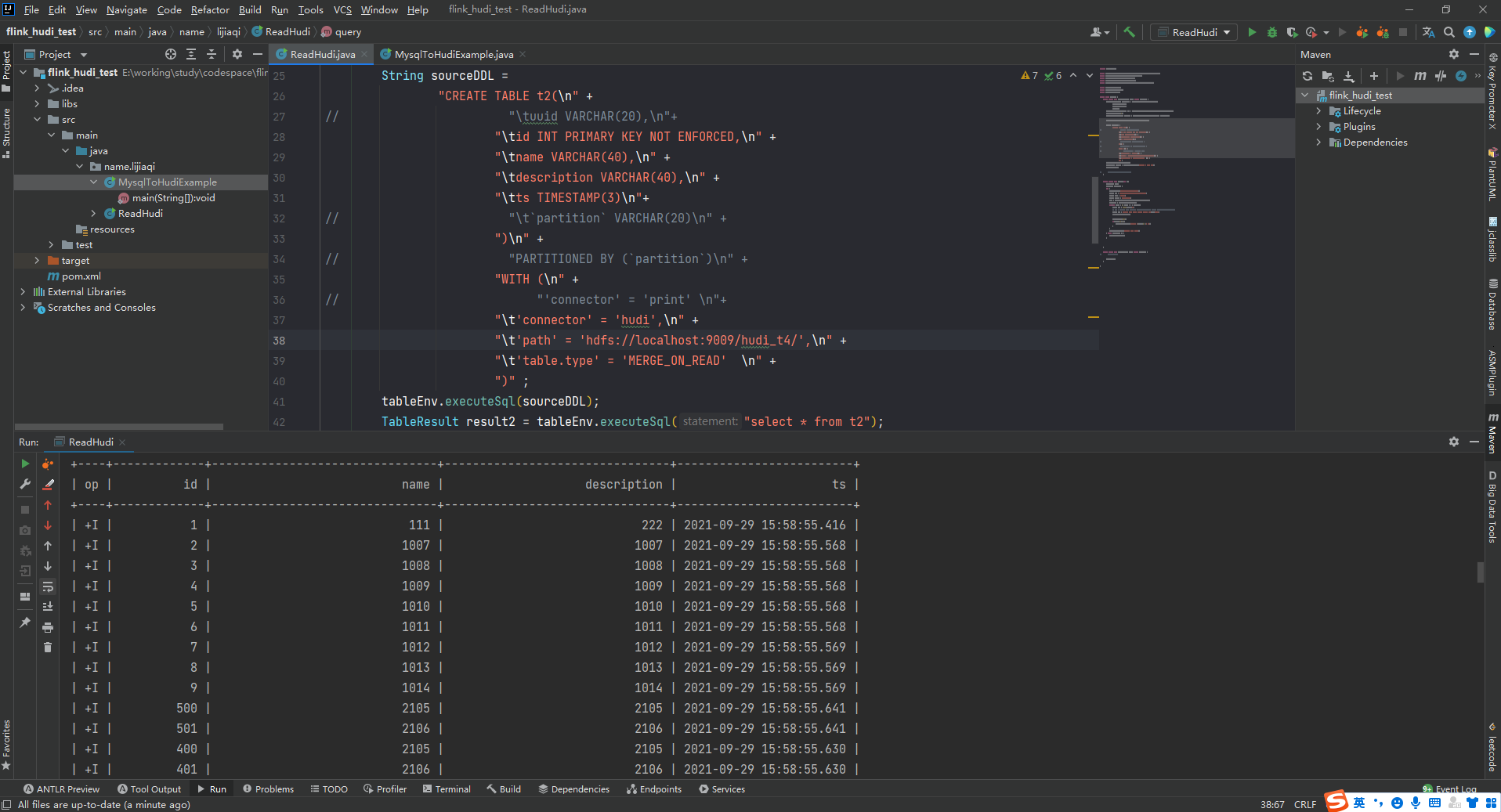Open the TODO tool window
The image size is (1501, 812).
tap(329, 789)
